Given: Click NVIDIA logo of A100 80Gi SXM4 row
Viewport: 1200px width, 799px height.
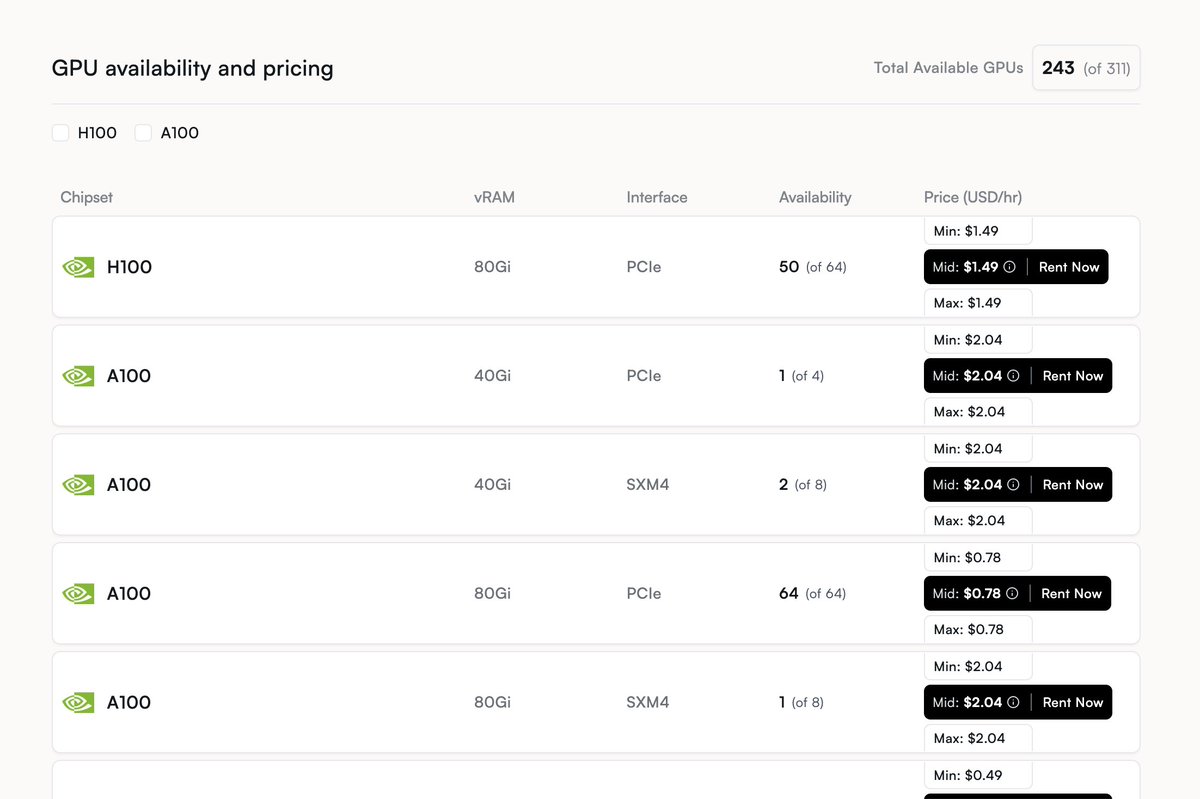Looking at the screenshot, I should (x=78, y=703).
